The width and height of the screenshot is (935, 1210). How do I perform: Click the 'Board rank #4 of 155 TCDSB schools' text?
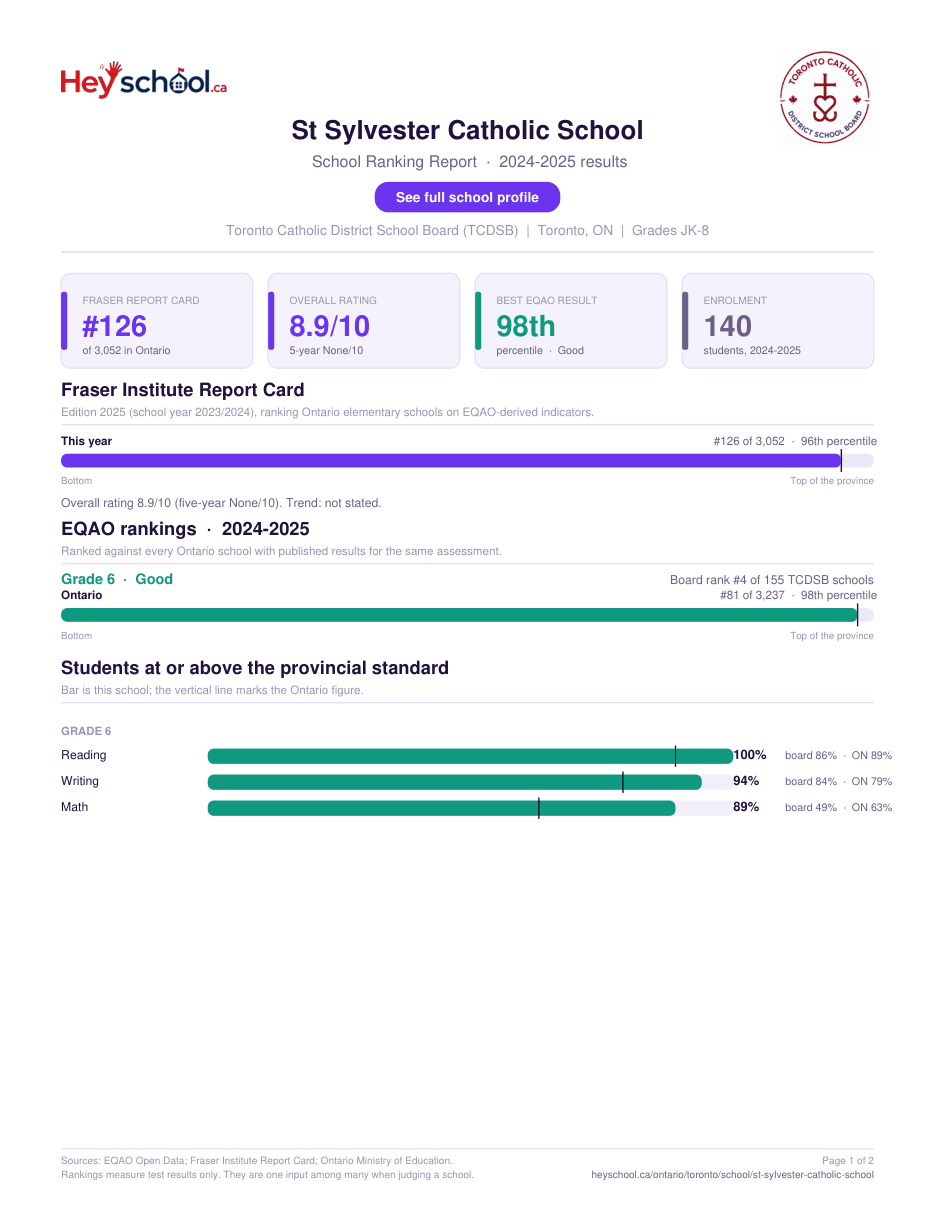click(772, 580)
